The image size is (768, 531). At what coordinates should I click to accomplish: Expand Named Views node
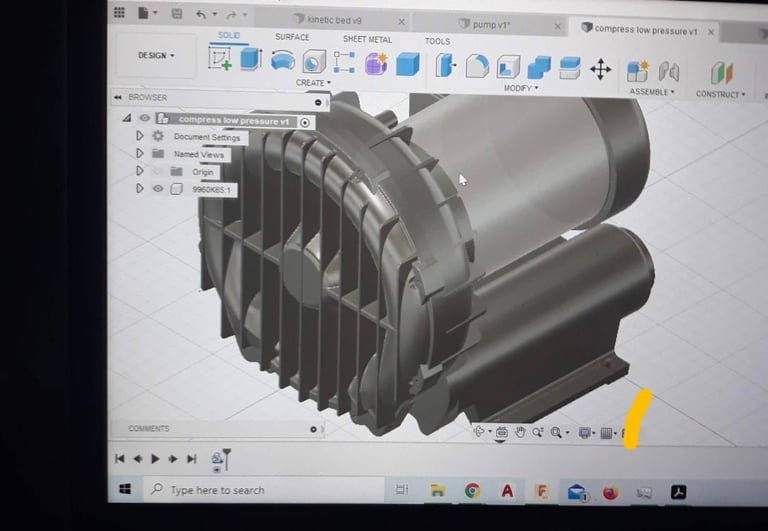pyautogui.click(x=140, y=153)
